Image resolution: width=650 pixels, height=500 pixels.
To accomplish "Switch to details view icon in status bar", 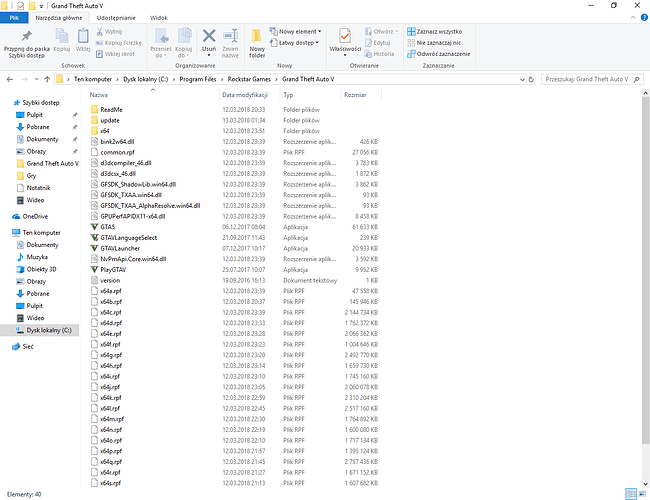I will 631,494.
